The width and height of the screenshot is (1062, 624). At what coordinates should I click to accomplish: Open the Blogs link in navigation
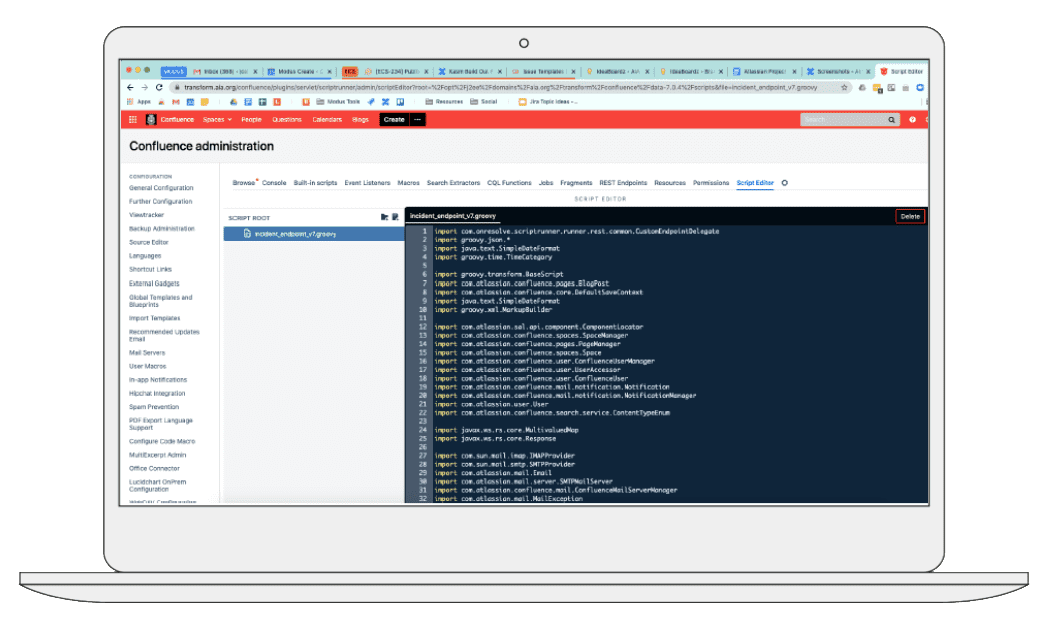pyautogui.click(x=360, y=120)
